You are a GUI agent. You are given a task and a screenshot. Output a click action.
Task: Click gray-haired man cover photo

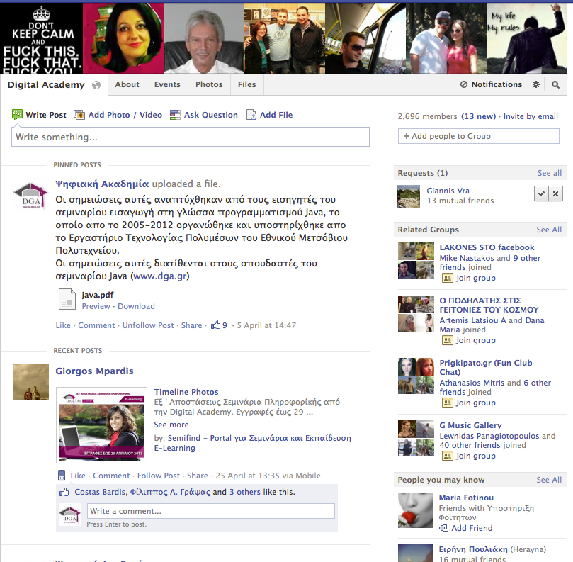pyautogui.click(x=204, y=39)
